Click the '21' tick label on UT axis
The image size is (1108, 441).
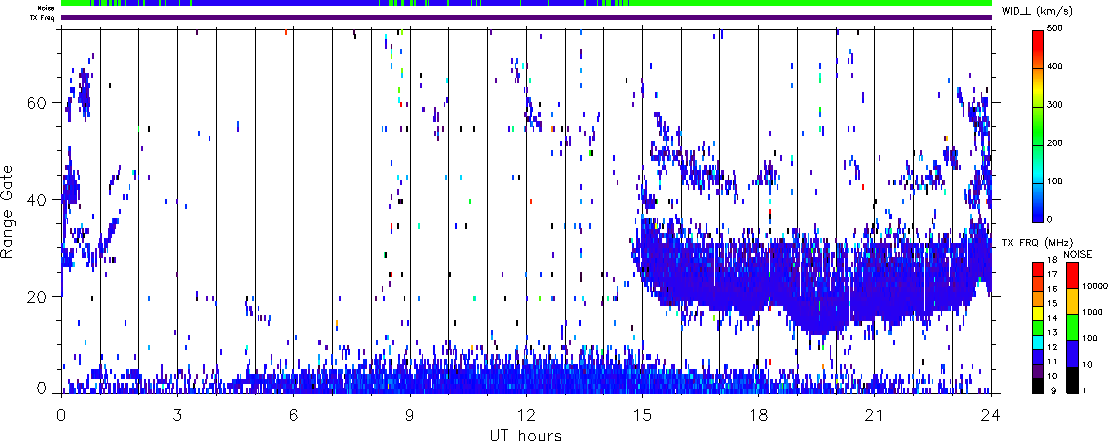point(875,415)
